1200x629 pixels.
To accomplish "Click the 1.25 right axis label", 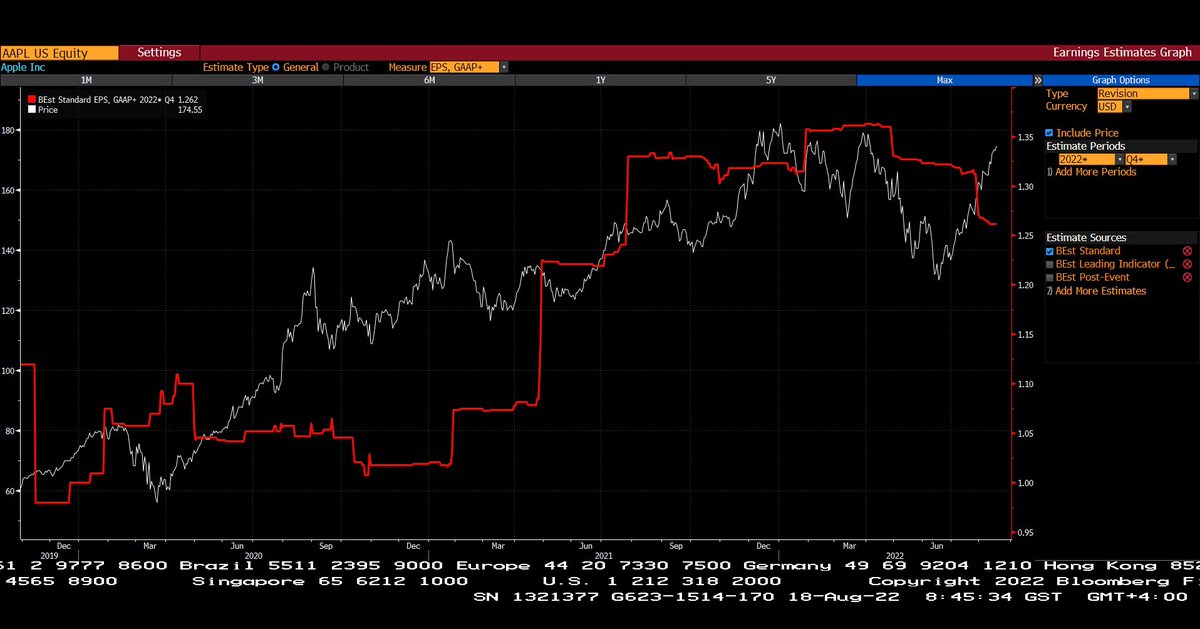I will coord(1025,236).
